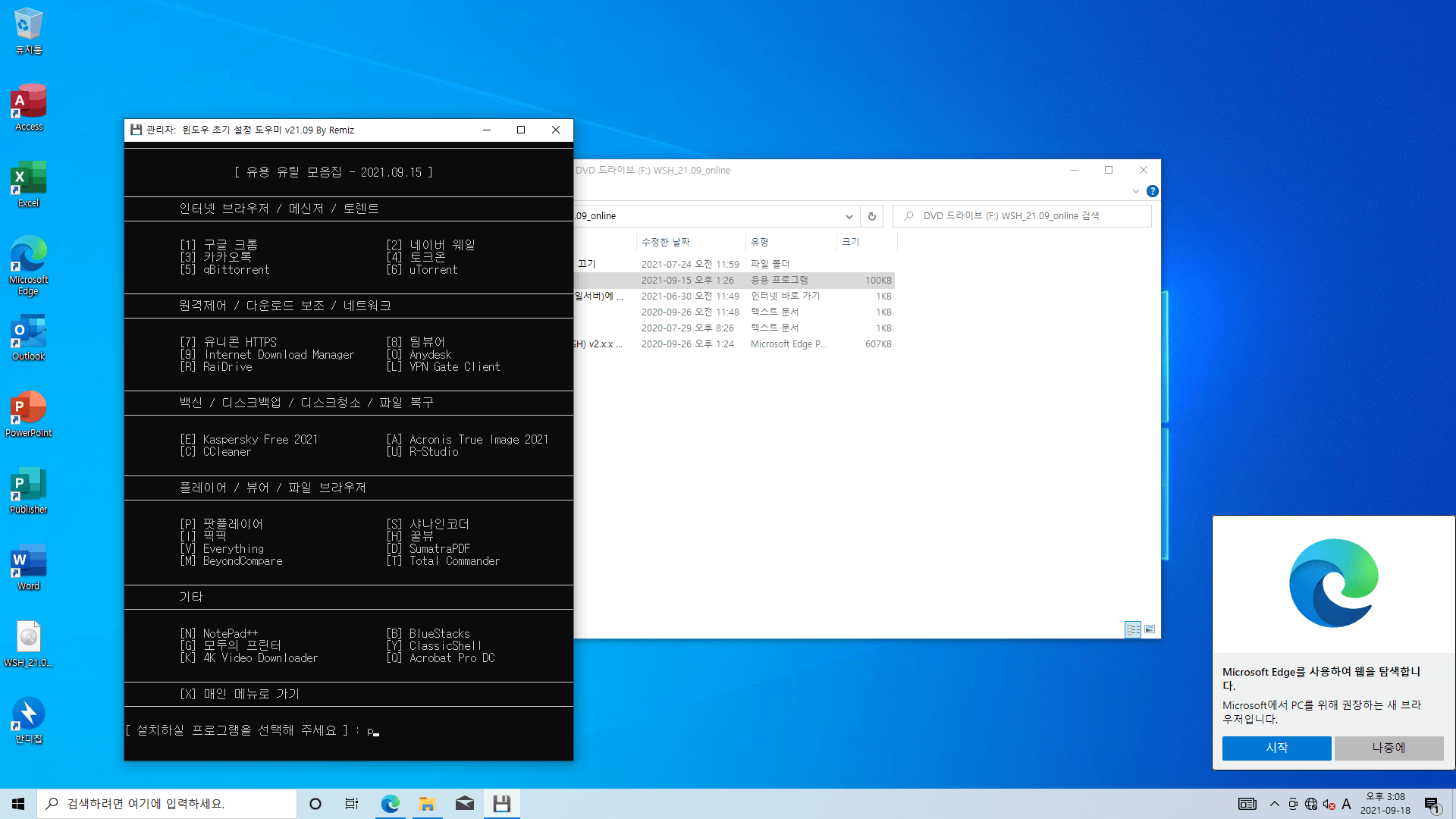This screenshot has height=819, width=1456.
Task: Click the Edge logo in the popup
Action: [x=1334, y=583]
